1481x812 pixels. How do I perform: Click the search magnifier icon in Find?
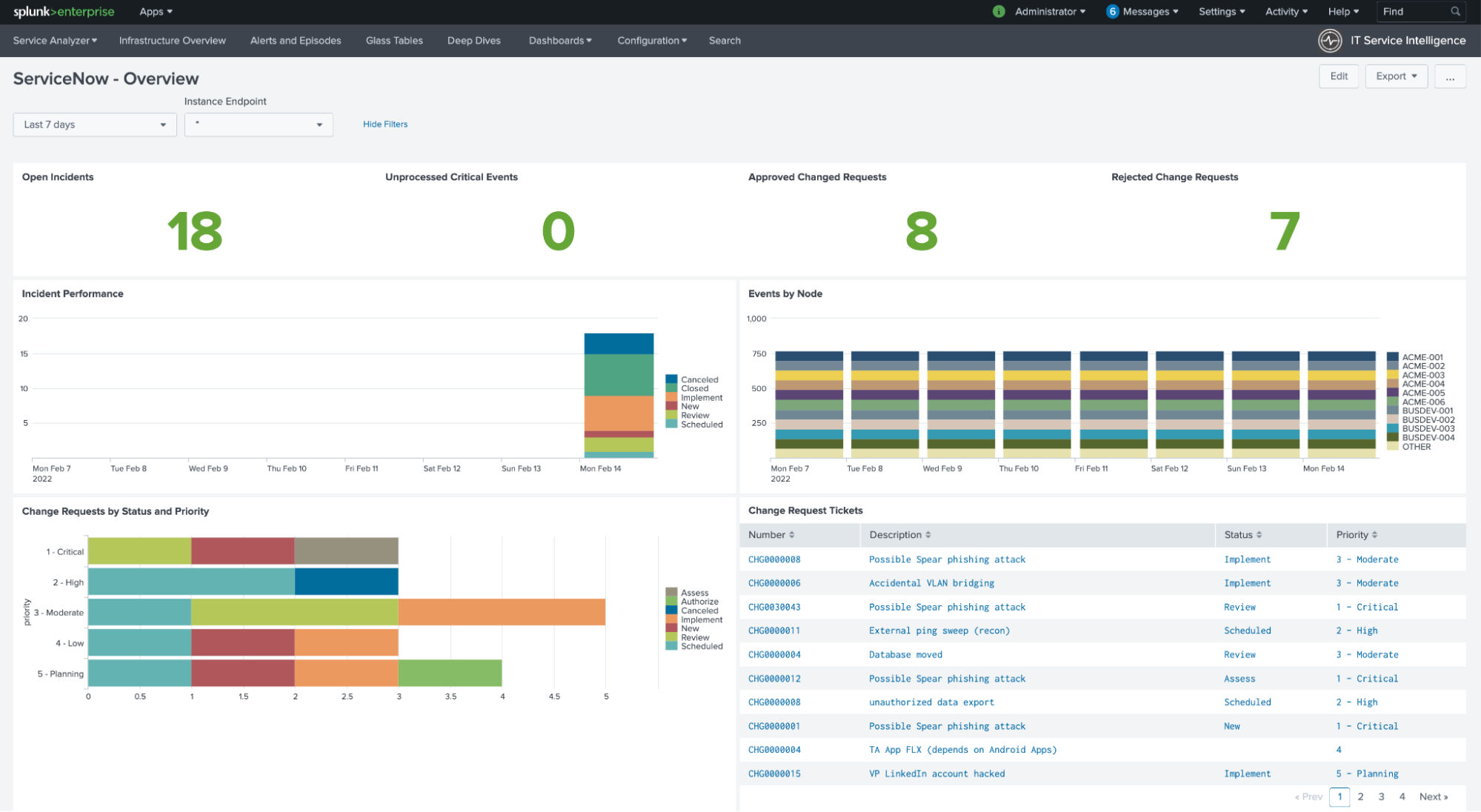click(1455, 11)
